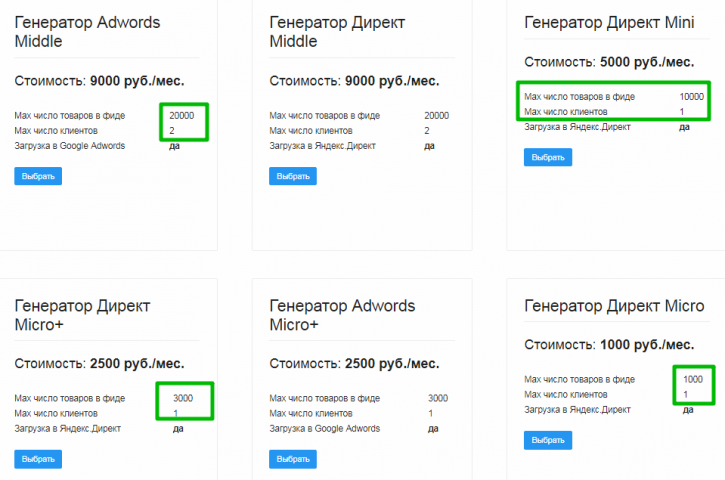Select Генератор Директ Middle with its Выбрать button

coord(293,176)
